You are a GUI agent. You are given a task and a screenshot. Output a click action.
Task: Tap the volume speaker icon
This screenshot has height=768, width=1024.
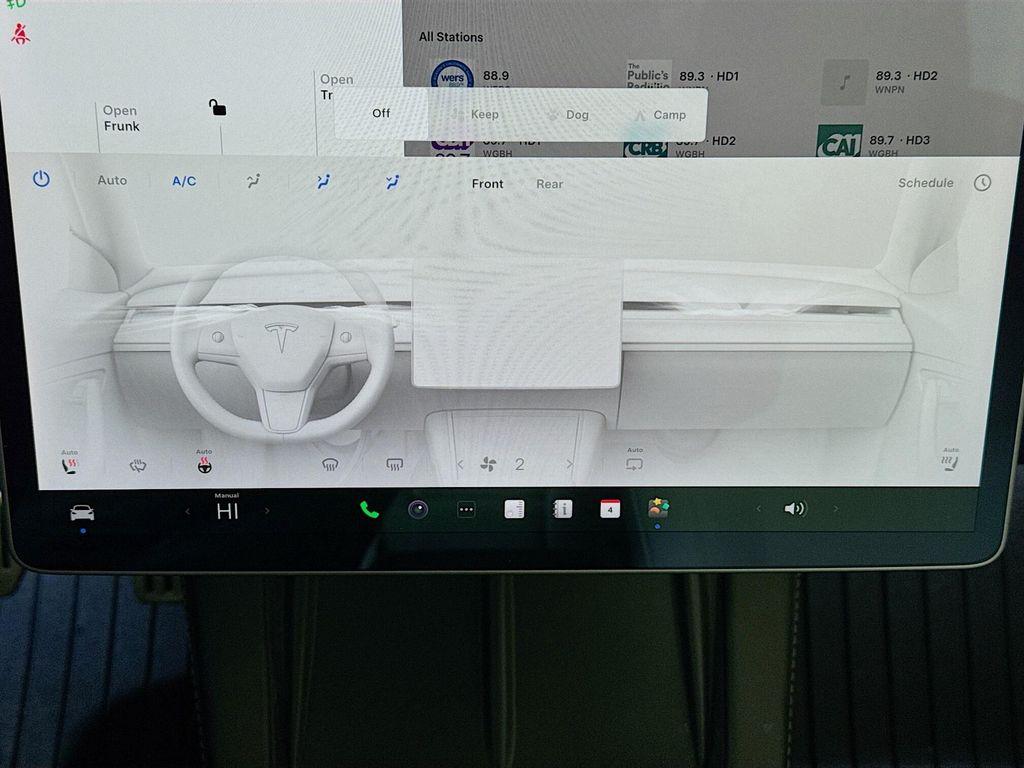(x=795, y=509)
